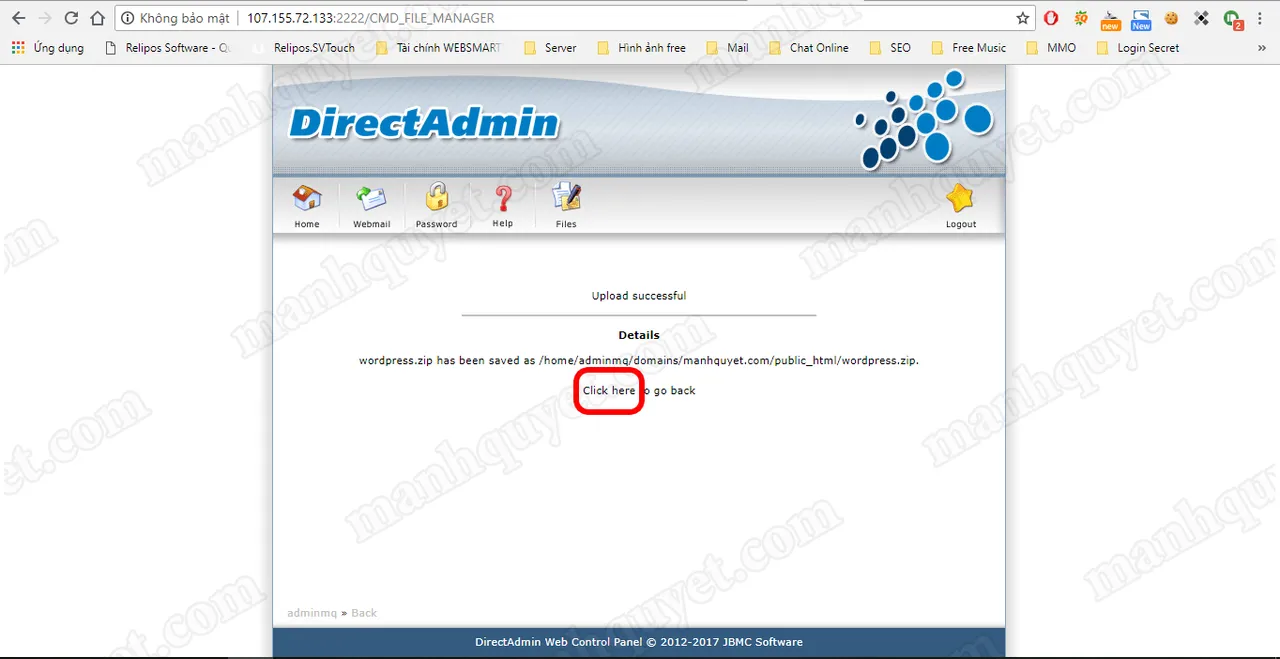Click the 'Upload successful' message text
The image size is (1280, 659).
click(639, 296)
